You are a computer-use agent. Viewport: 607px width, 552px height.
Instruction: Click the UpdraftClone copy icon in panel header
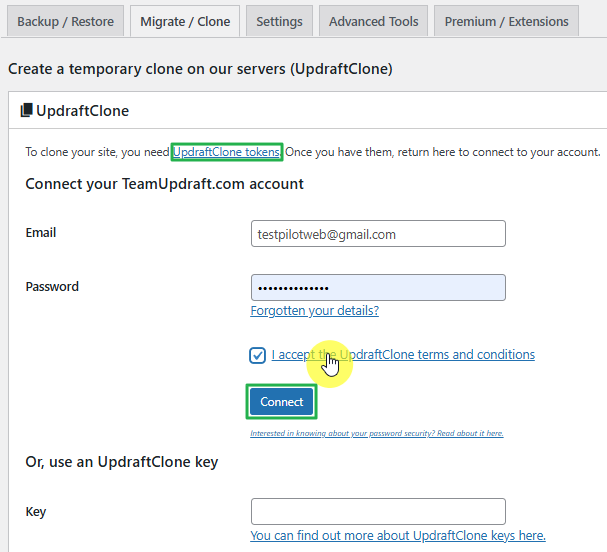tap(26, 111)
